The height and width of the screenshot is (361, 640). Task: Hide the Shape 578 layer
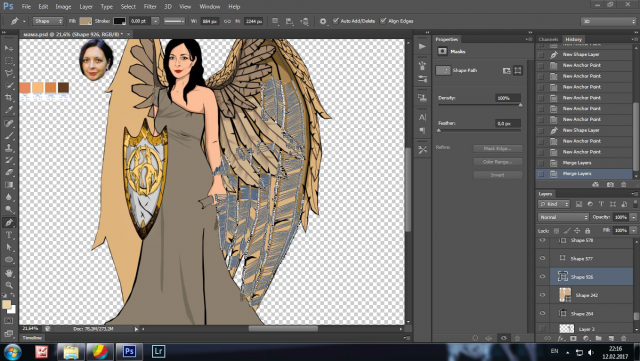tap(542, 241)
